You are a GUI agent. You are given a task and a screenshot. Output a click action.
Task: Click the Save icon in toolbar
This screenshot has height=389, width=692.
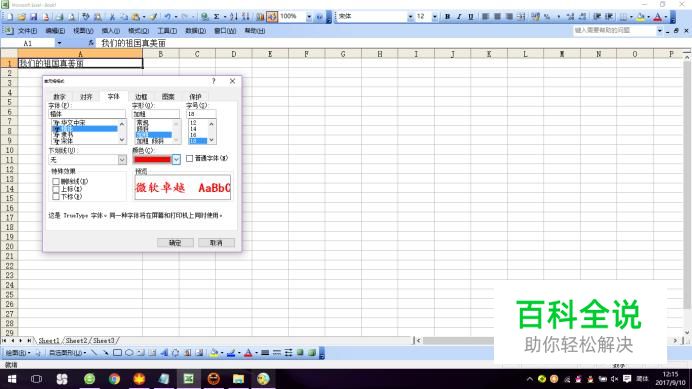pos(34,17)
